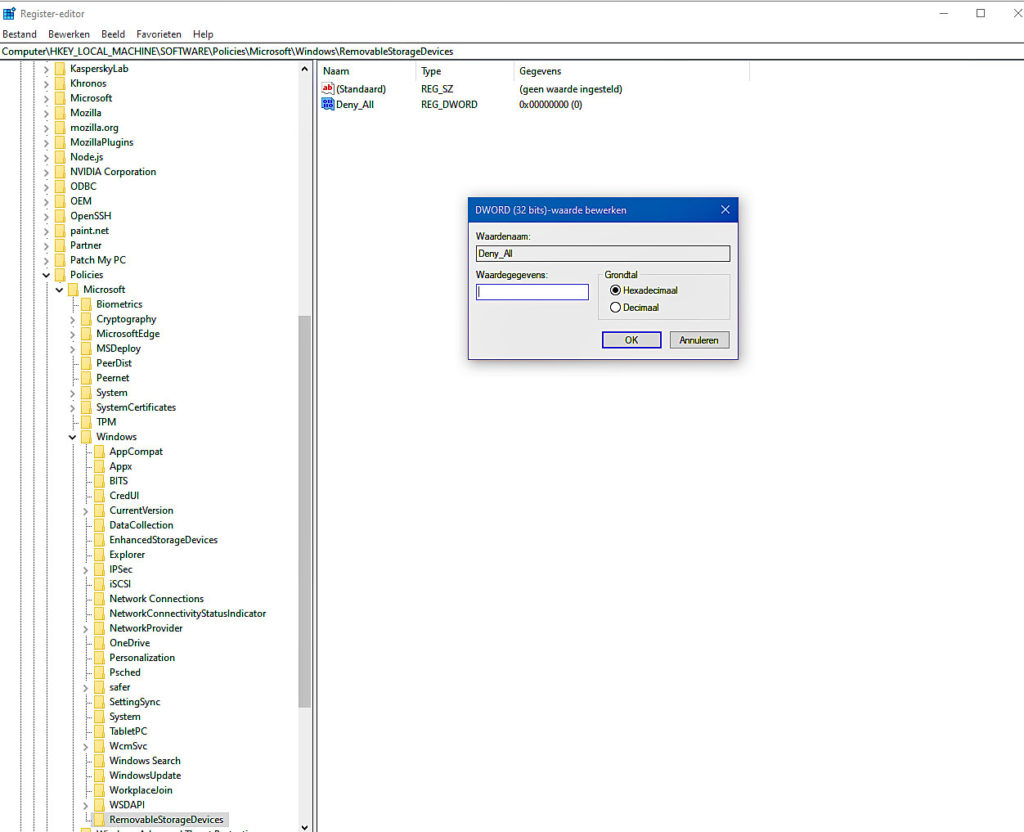
Task: Expand the CurrentVersion tree node
Action: click(x=86, y=511)
